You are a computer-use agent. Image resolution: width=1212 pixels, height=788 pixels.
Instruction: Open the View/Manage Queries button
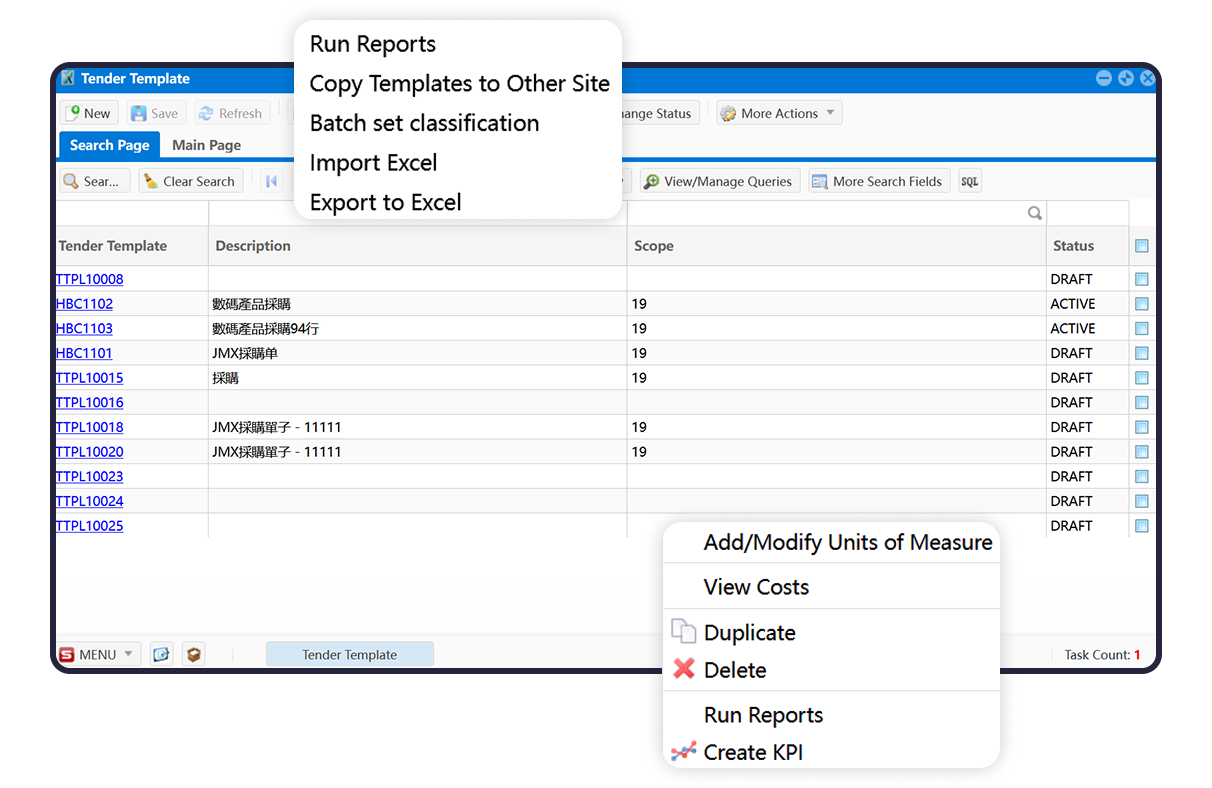[719, 181]
